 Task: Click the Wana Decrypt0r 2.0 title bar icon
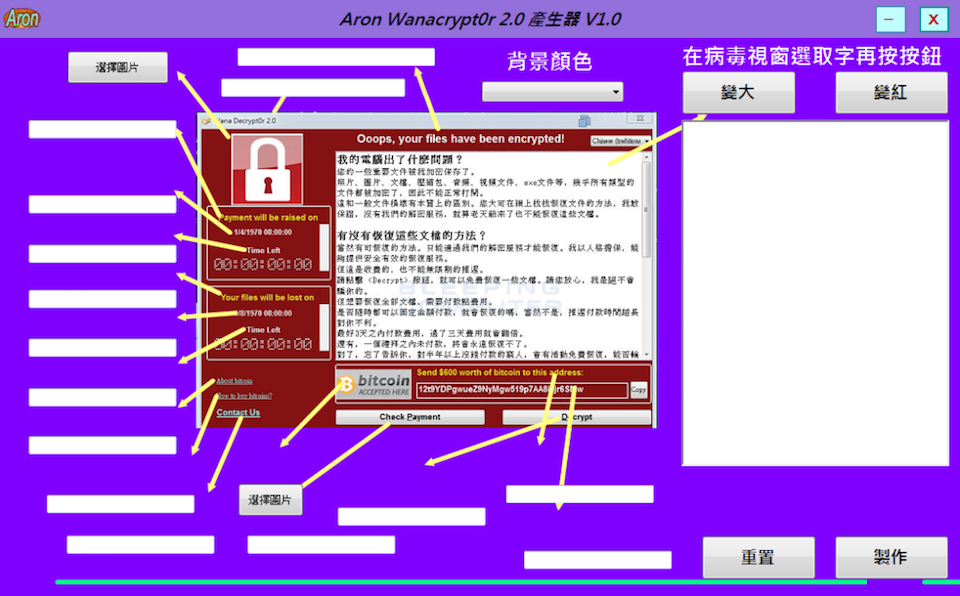pos(207,119)
